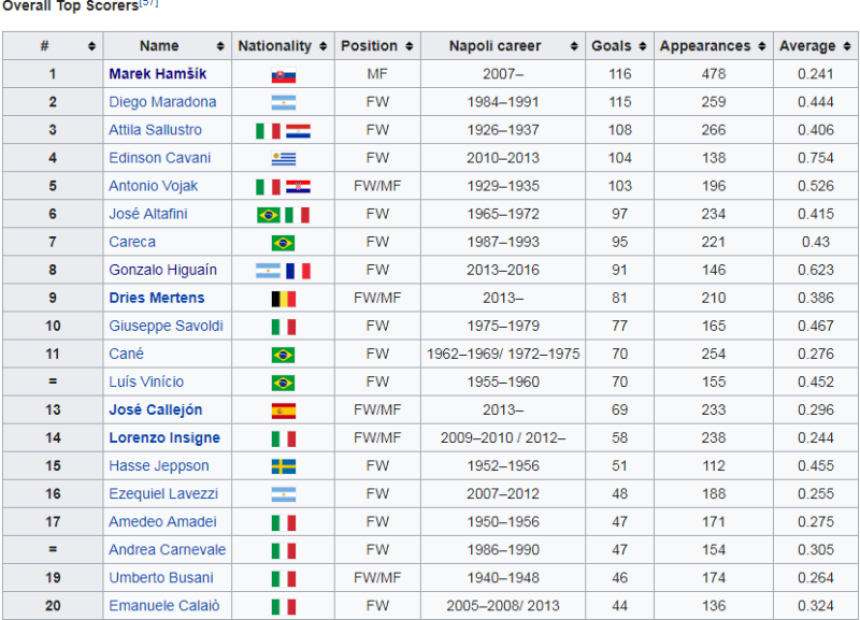
Task: Click the Sweden flag in Hasse Jeppson's row
Action: click(283, 467)
